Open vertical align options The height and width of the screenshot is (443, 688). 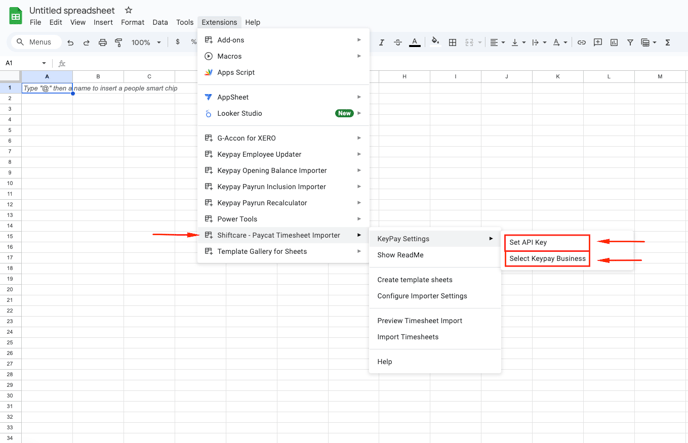518,43
